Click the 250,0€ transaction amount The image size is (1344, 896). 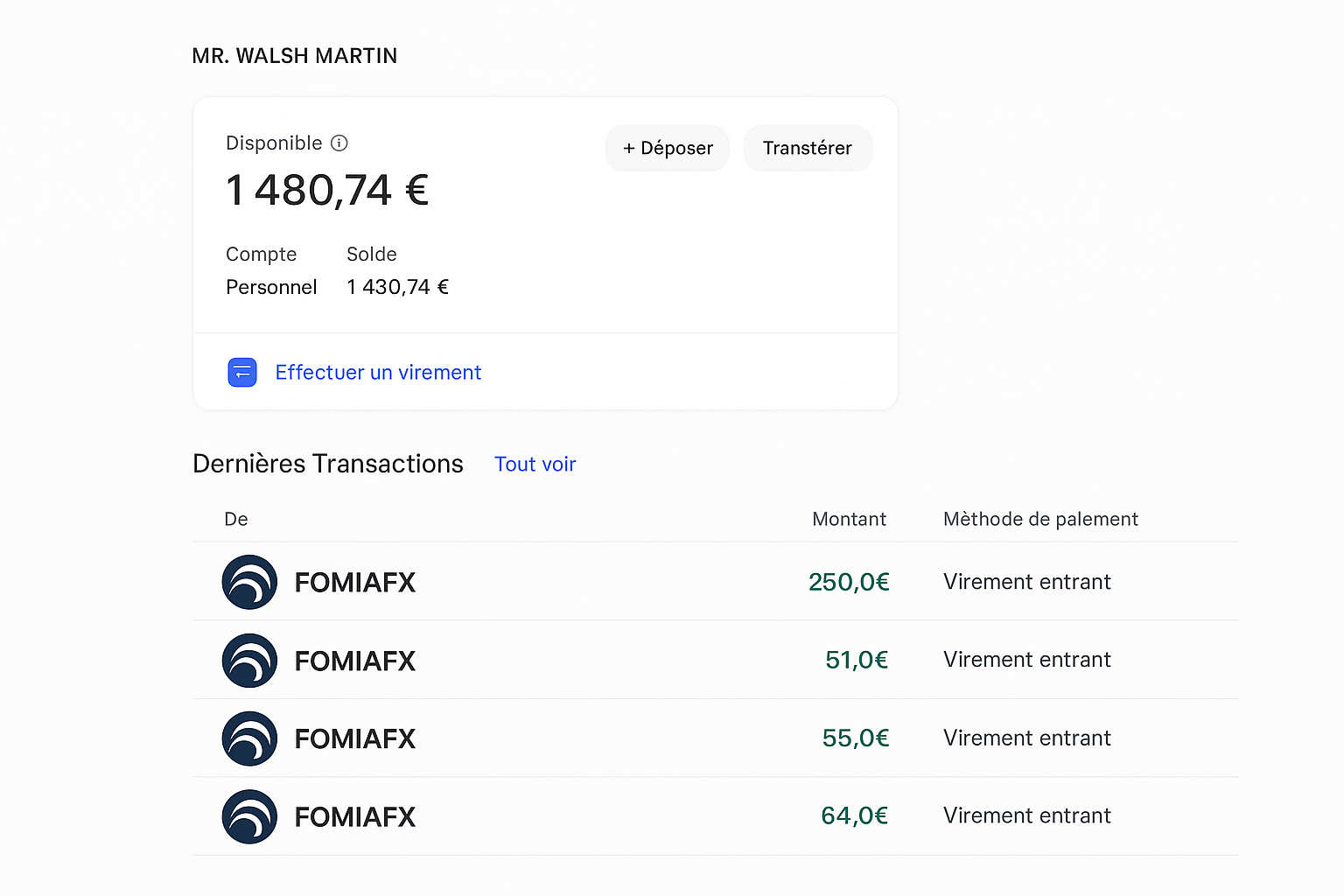[x=849, y=582]
